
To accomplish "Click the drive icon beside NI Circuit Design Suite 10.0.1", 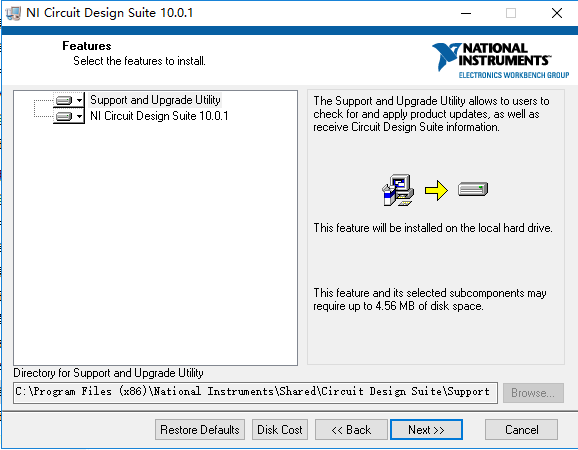I will pyautogui.click(x=64, y=116).
